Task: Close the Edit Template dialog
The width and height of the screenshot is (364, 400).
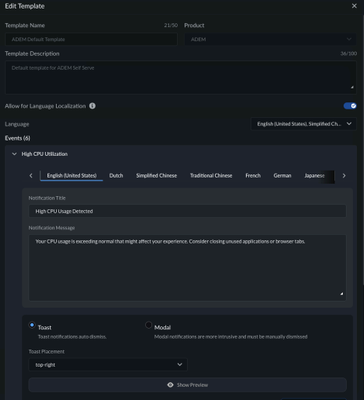Action: point(354,6)
